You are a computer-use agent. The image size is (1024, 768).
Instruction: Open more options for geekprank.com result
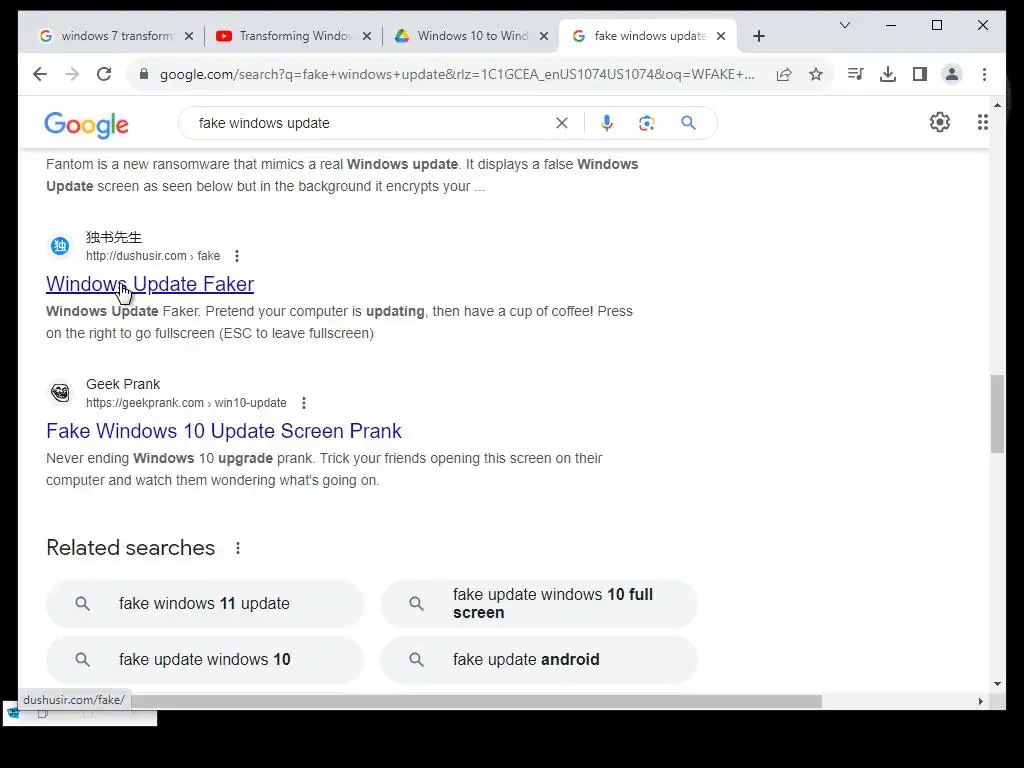(x=304, y=403)
